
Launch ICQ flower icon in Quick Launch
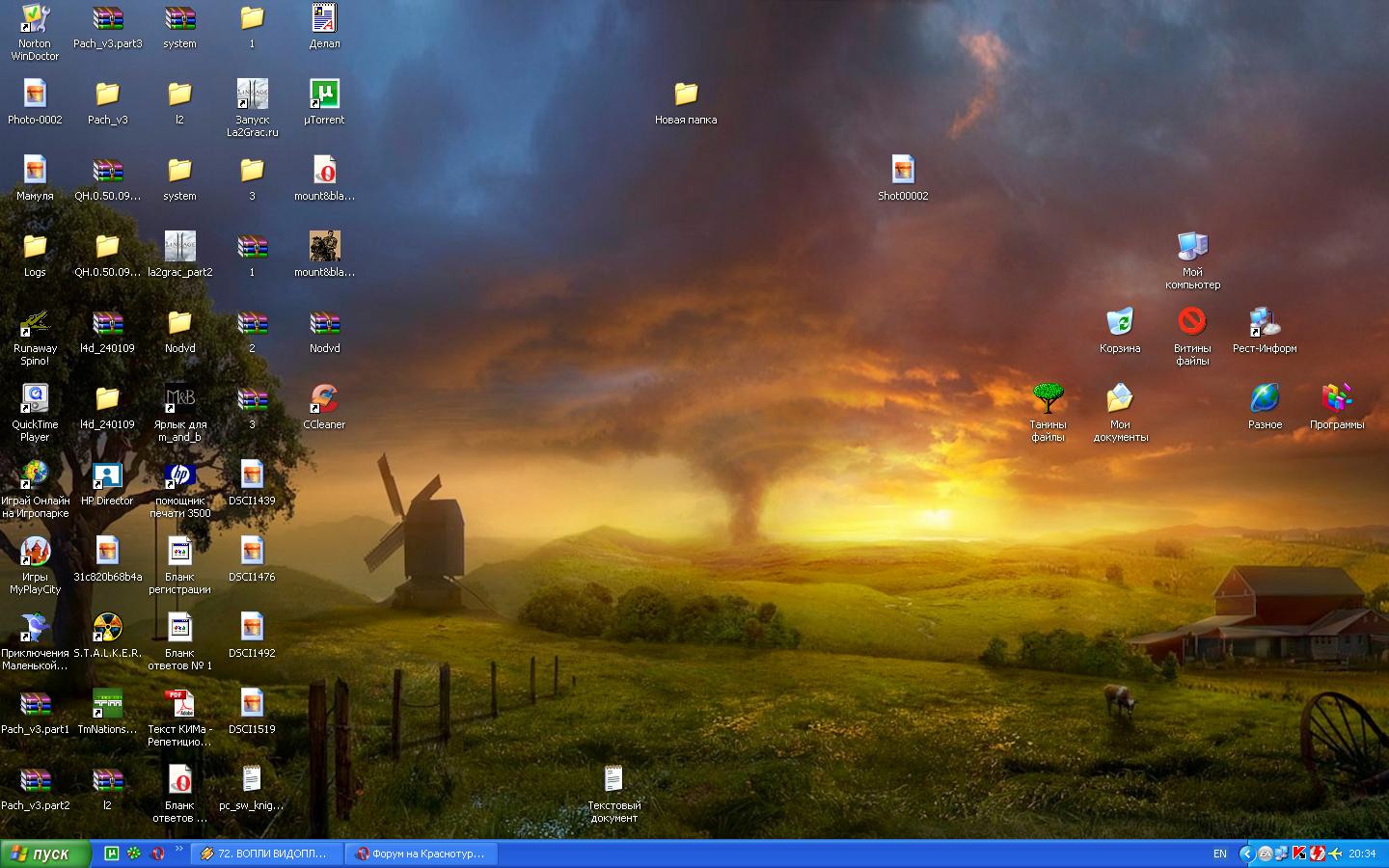click(x=134, y=854)
